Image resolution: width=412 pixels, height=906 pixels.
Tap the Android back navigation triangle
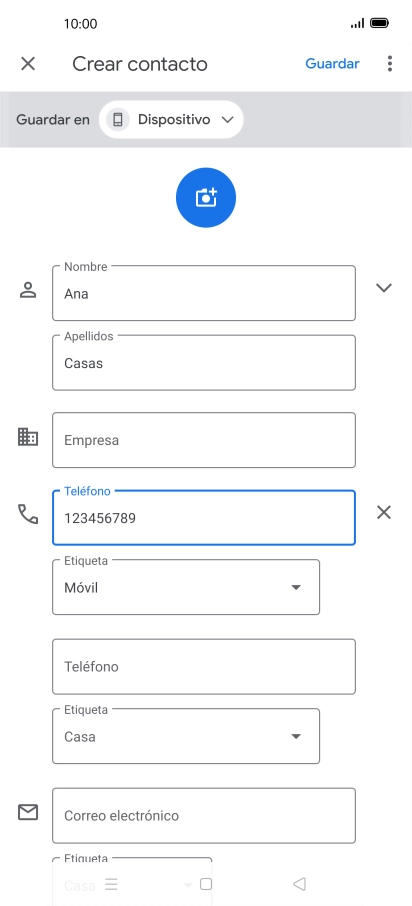click(x=299, y=884)
